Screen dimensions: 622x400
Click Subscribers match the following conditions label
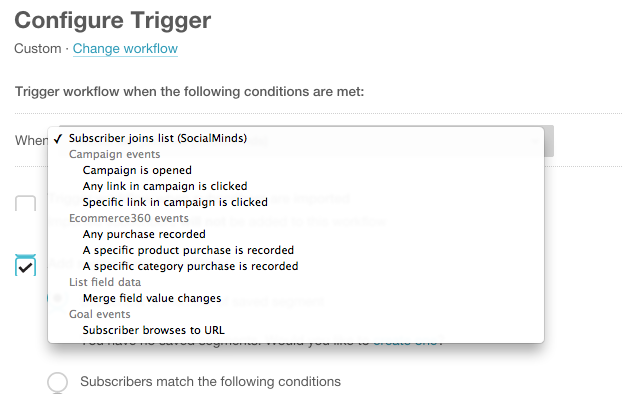pos(210,381)
